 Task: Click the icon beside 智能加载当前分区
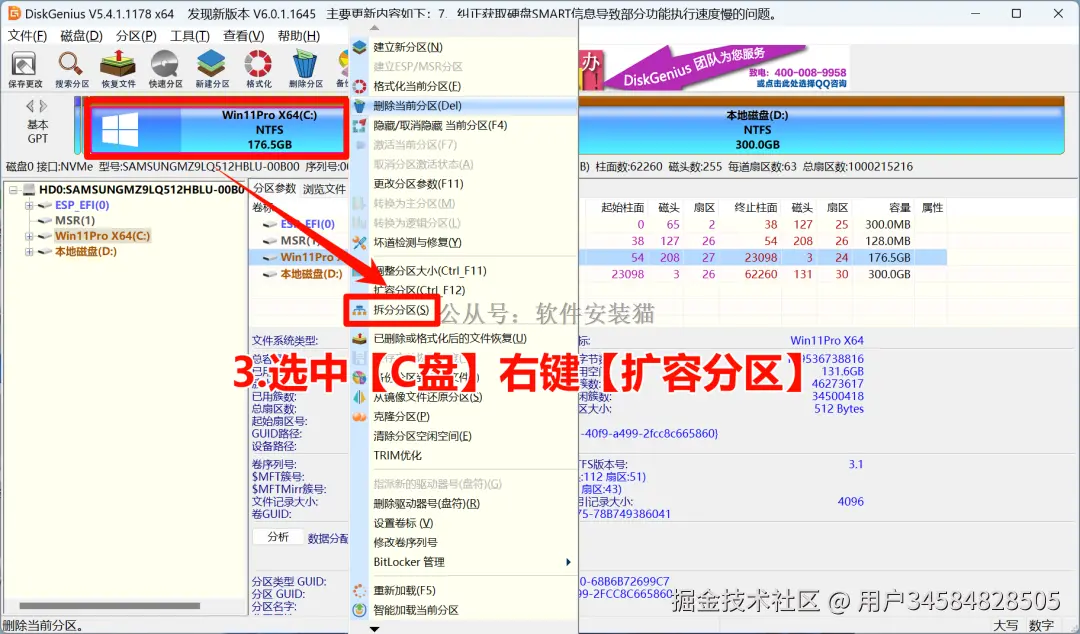[x=360, y=610]
